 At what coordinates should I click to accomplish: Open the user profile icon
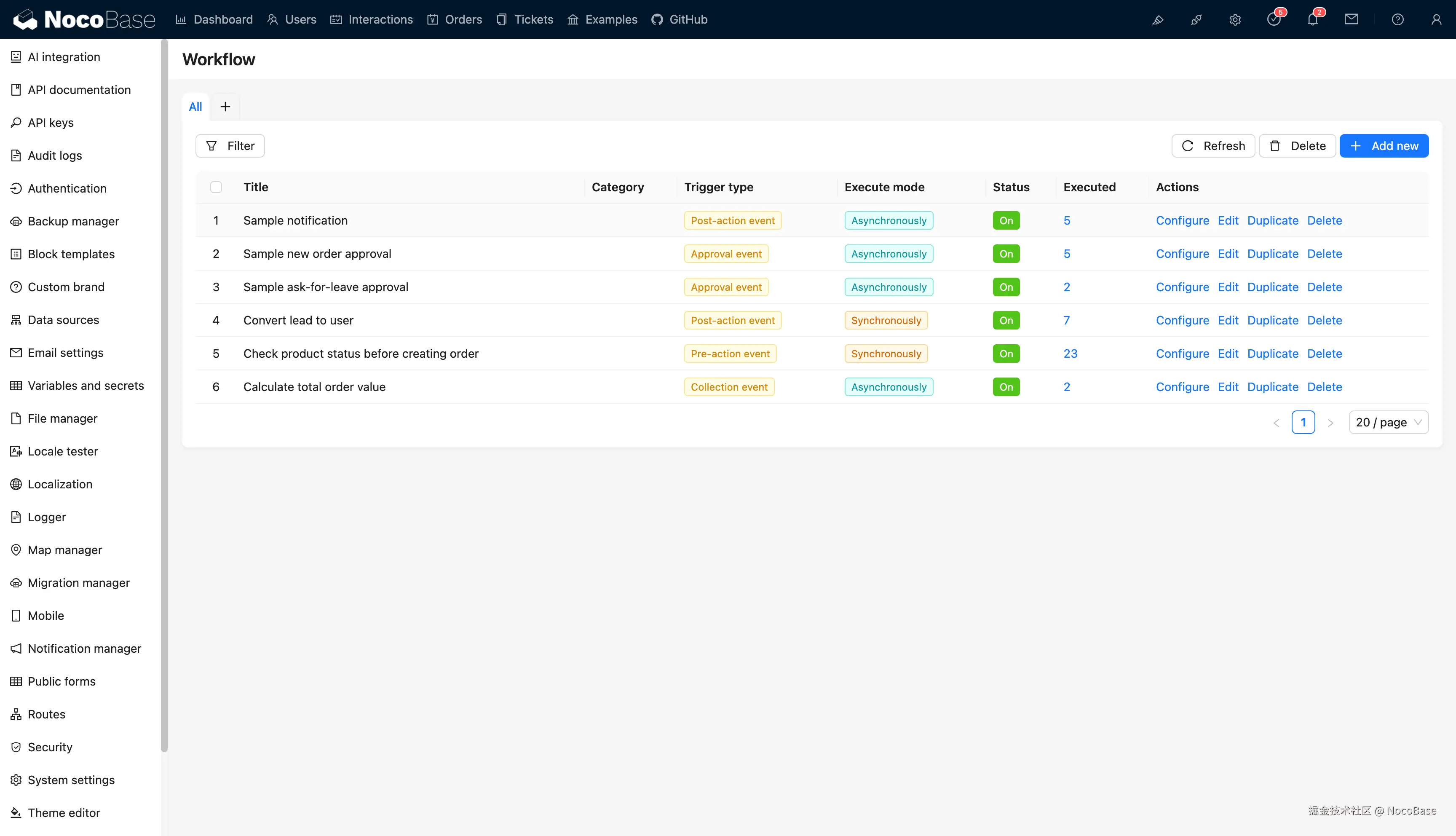pyautogui.click(x=1436, y=19)
